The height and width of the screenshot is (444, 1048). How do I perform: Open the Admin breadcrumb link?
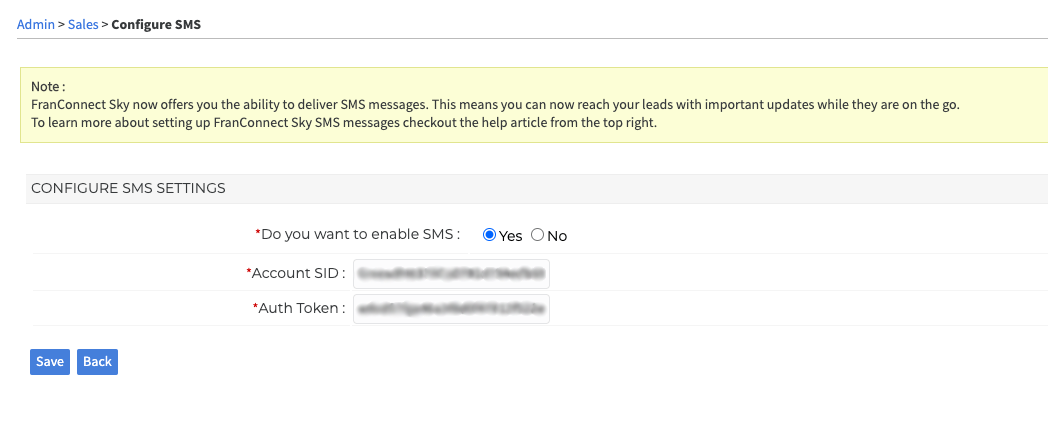[x=35, y=25]
